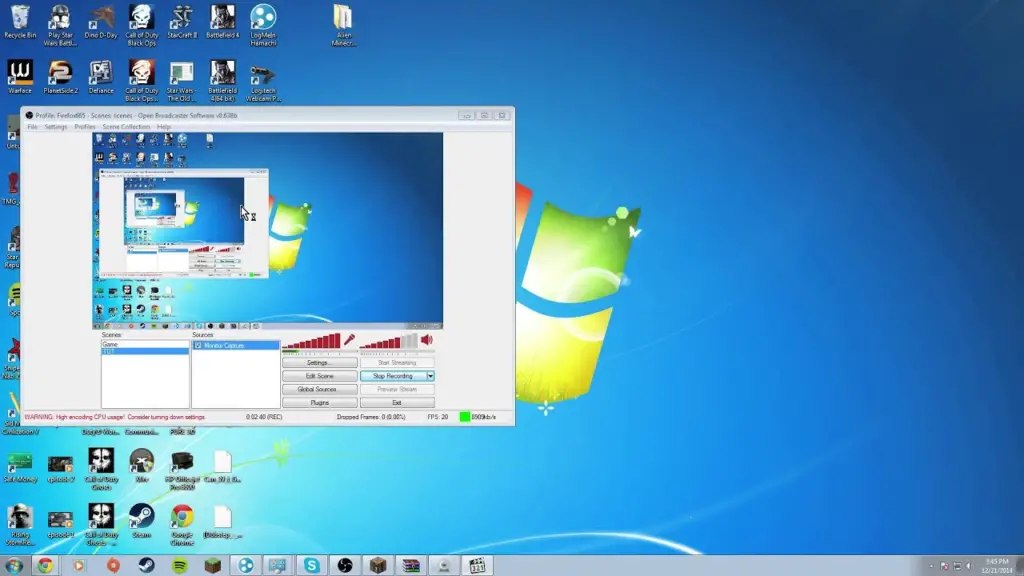Select the PlanetSide 2 desktop icon

click(60, 77)
